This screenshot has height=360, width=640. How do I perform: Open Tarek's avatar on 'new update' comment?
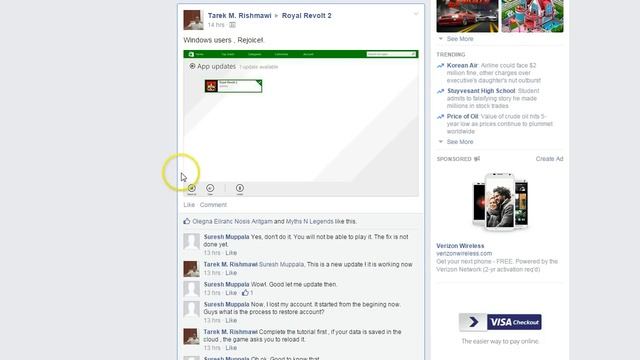191,269
